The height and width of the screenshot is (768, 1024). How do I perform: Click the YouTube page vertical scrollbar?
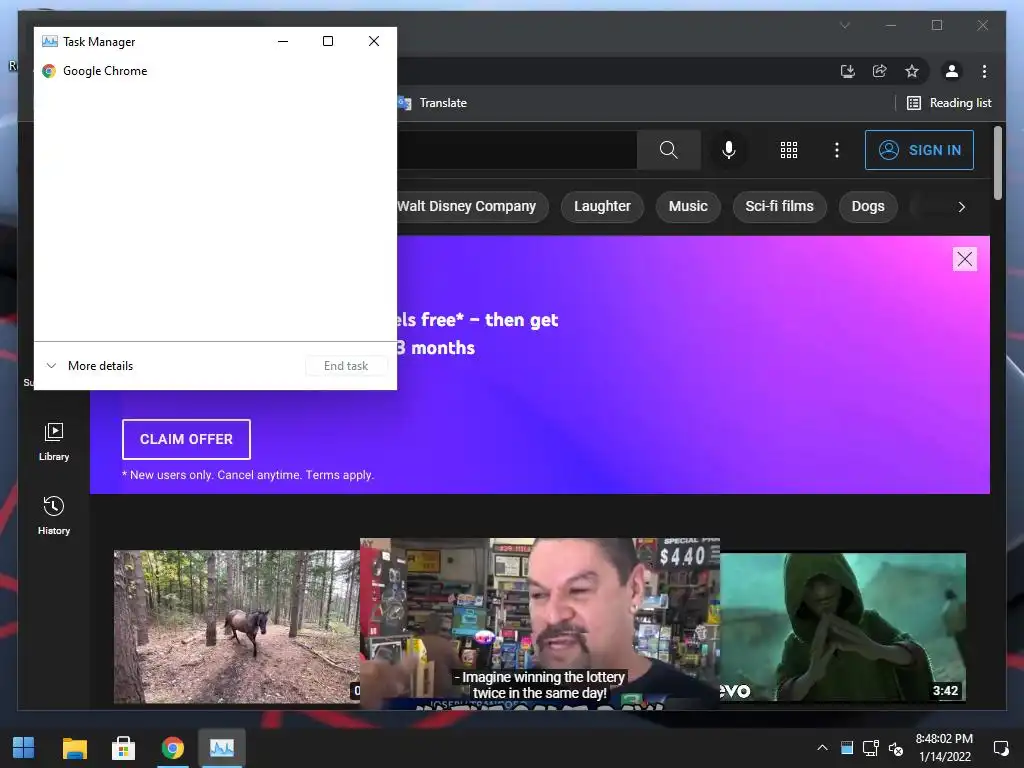point(997,163)
